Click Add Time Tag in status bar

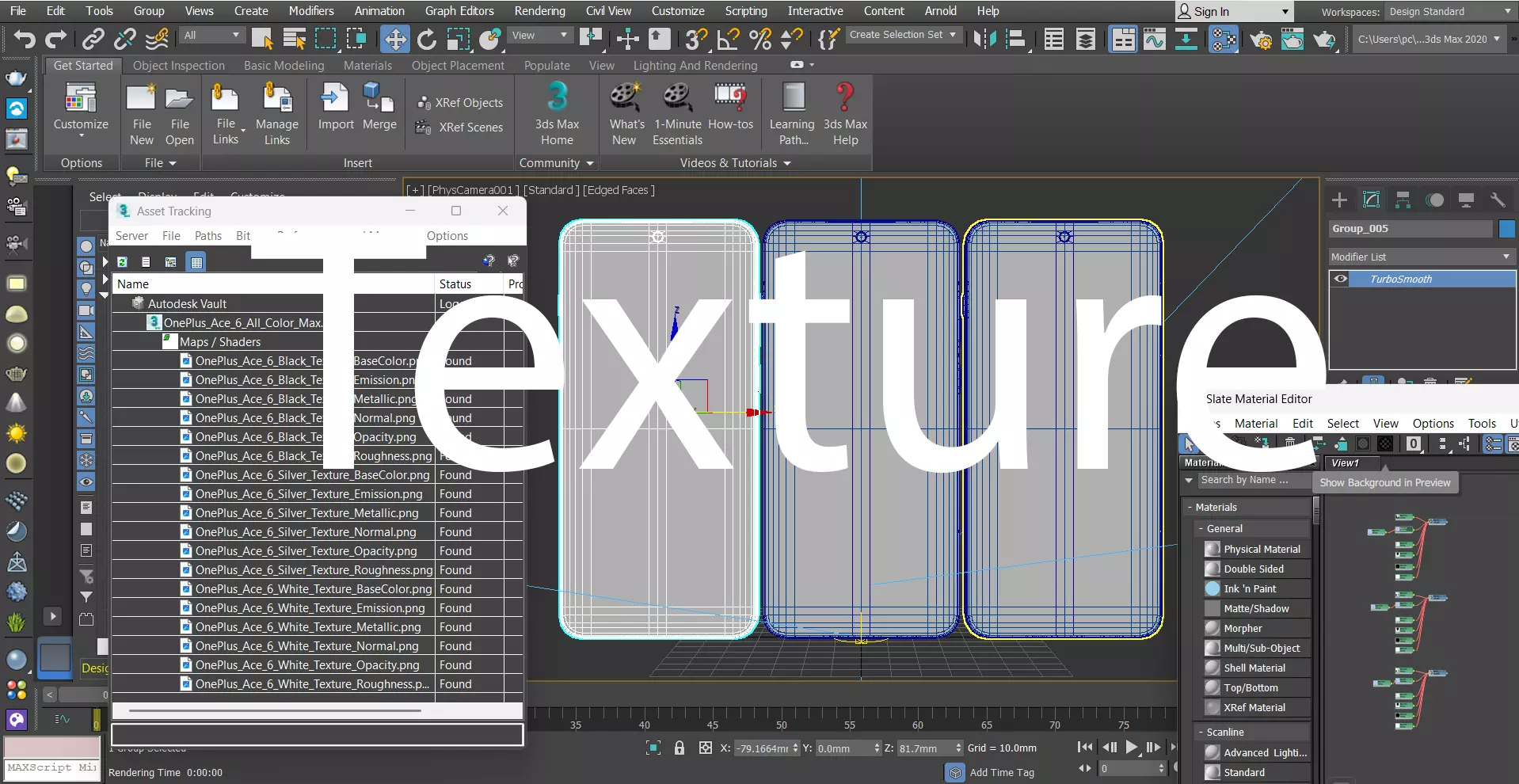(1002, 772)
